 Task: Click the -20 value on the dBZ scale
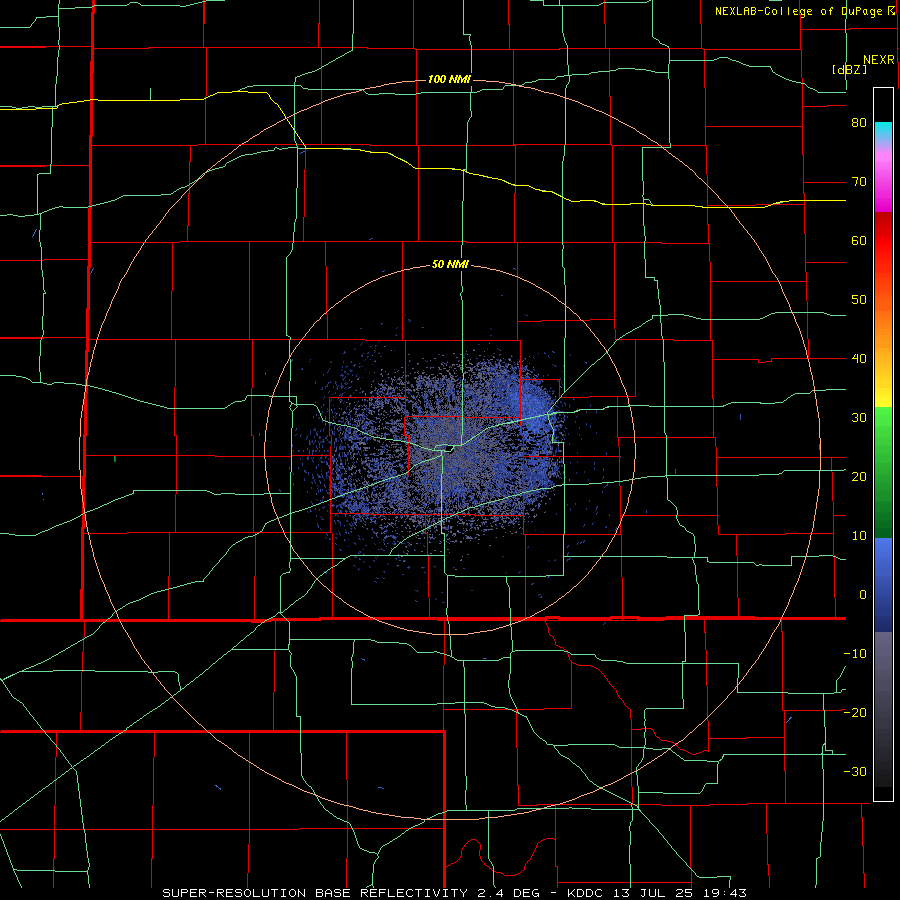pos(855,713)
